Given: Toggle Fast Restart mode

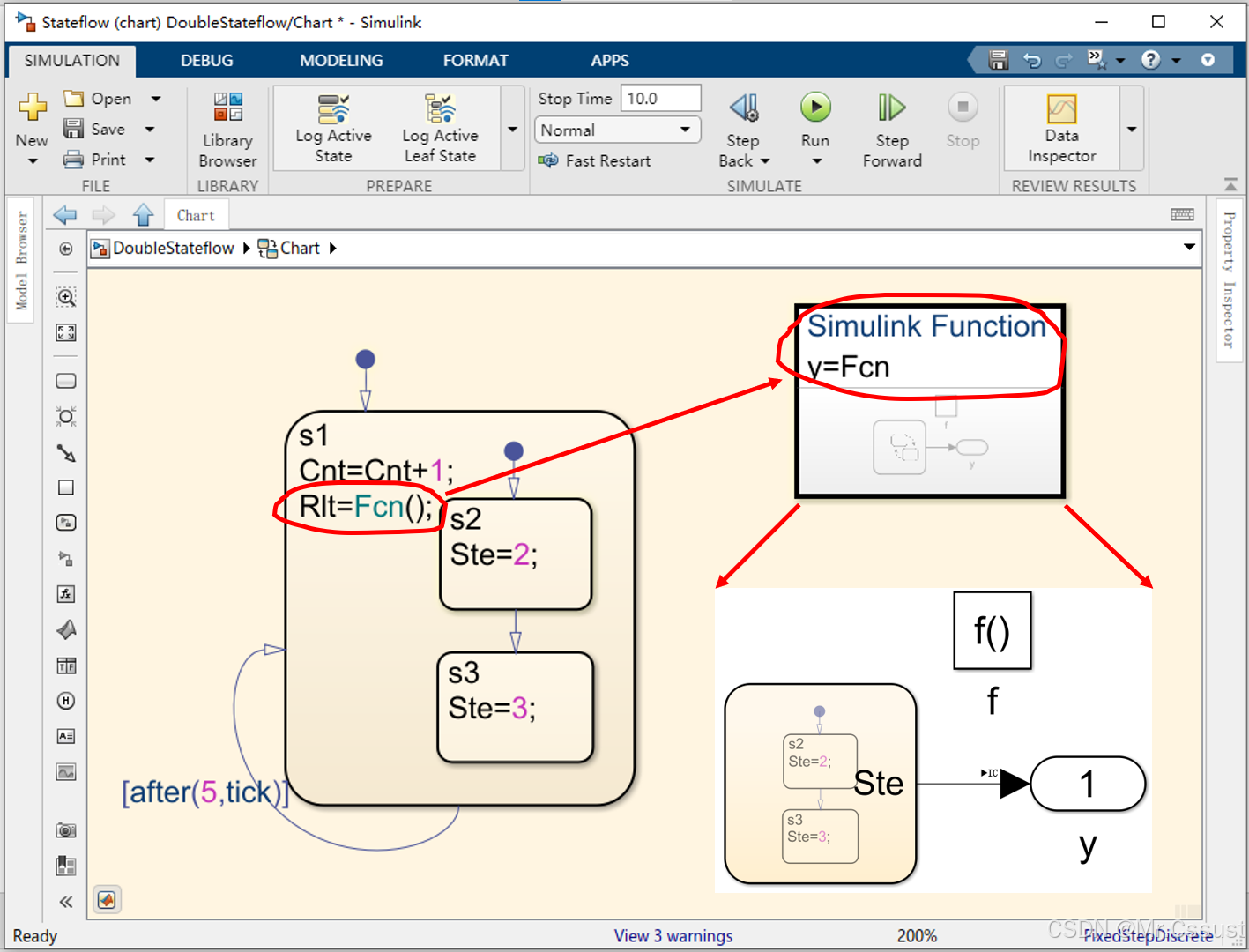Looking at the screenshot, I should pos(595,160).
